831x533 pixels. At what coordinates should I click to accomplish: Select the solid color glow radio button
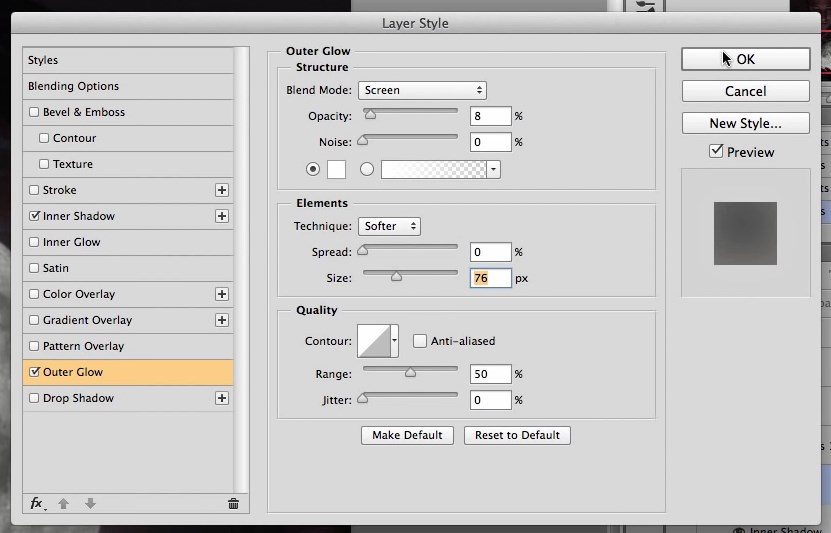point(313,170)
